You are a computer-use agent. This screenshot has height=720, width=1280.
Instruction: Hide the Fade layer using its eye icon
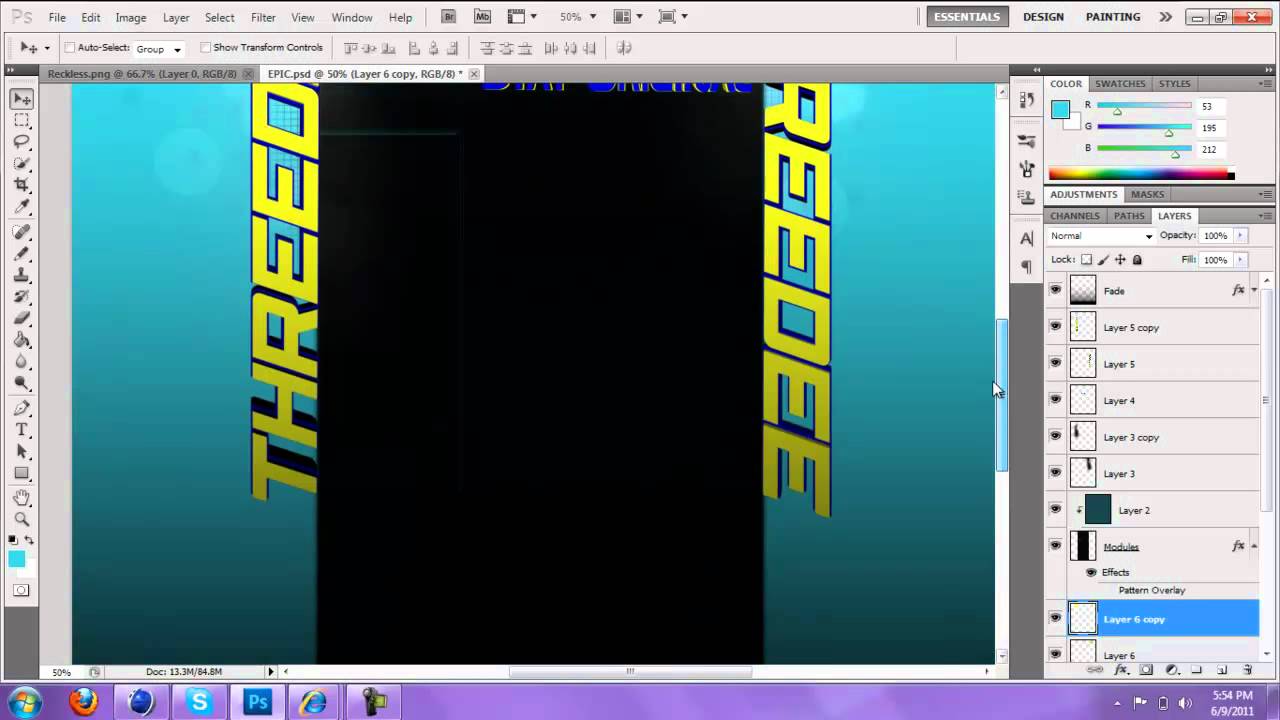coord(1055,290)
